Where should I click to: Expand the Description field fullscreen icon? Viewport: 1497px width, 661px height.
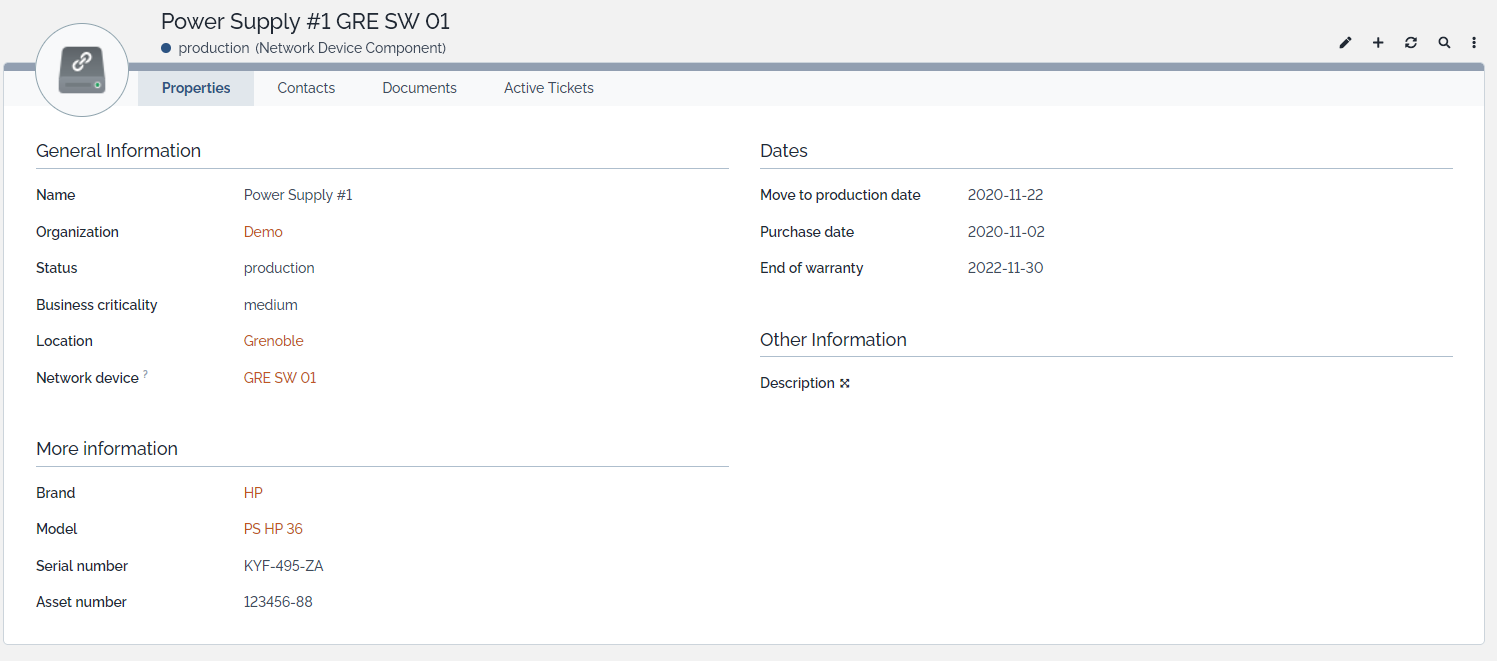pyautogui.click(x=845, y=383)
